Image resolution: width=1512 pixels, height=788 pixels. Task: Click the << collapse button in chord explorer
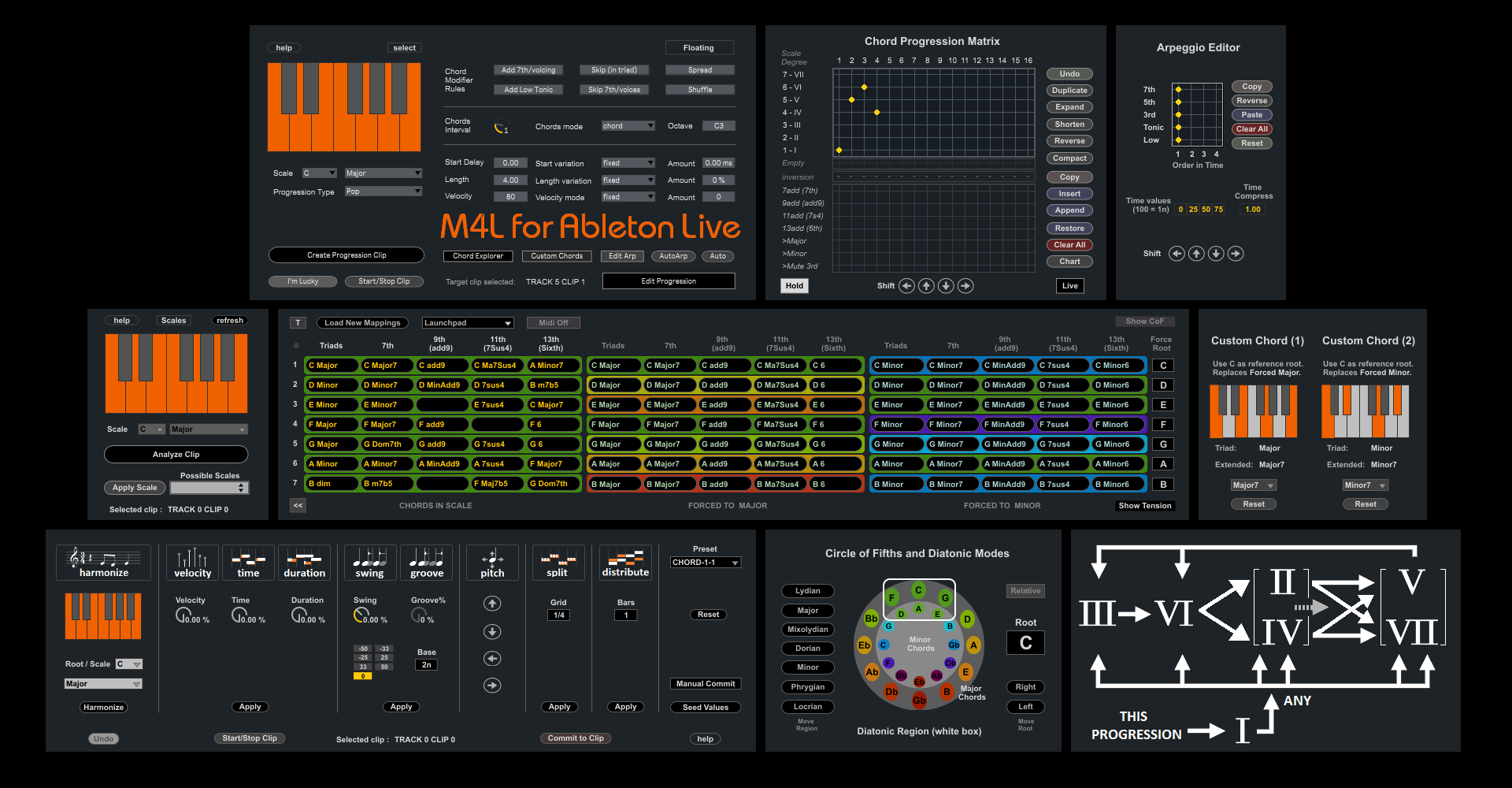click(298, 505)
